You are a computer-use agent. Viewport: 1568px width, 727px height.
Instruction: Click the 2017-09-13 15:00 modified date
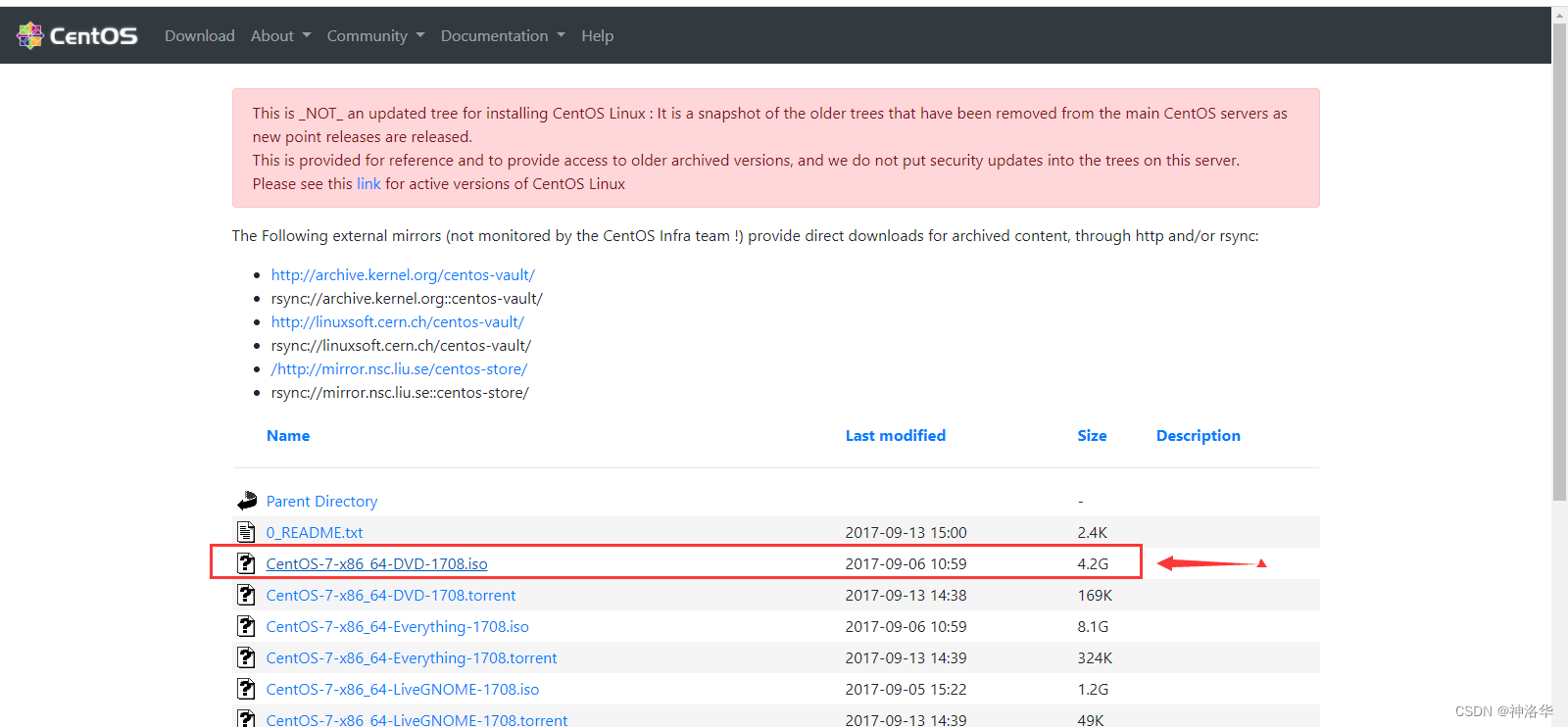coord(906,532)
